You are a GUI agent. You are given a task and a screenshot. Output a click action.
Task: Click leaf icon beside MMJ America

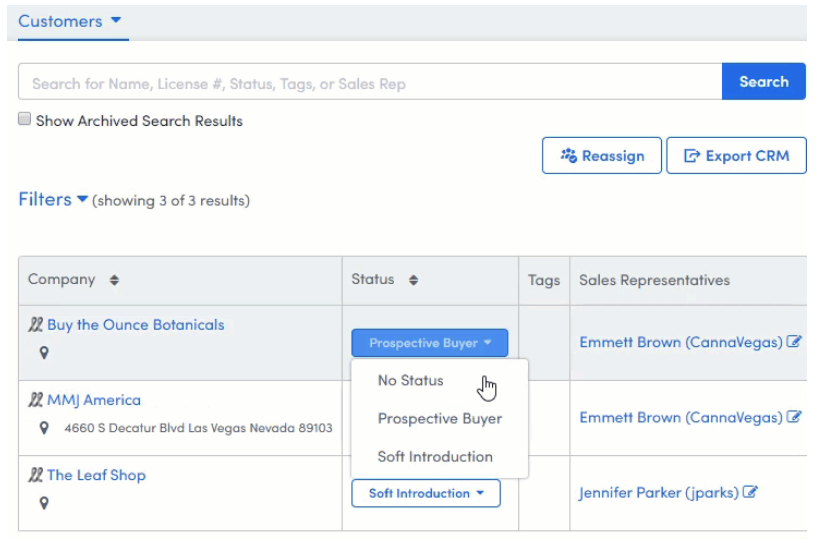pos(35,400)
